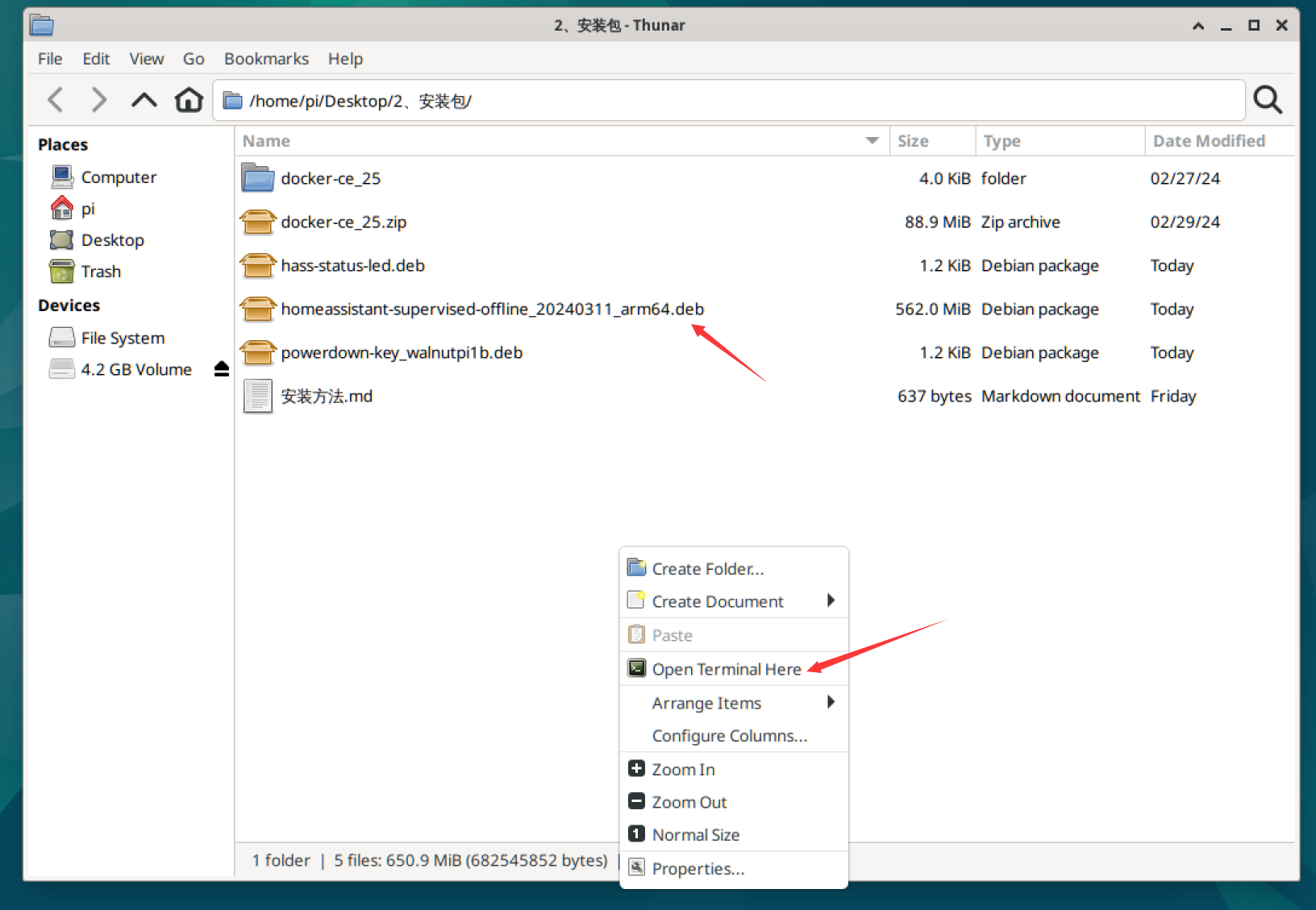Click the pi home icon in sidebar
The height and width of the screenshot is (910, 1316).
[62, 208]
